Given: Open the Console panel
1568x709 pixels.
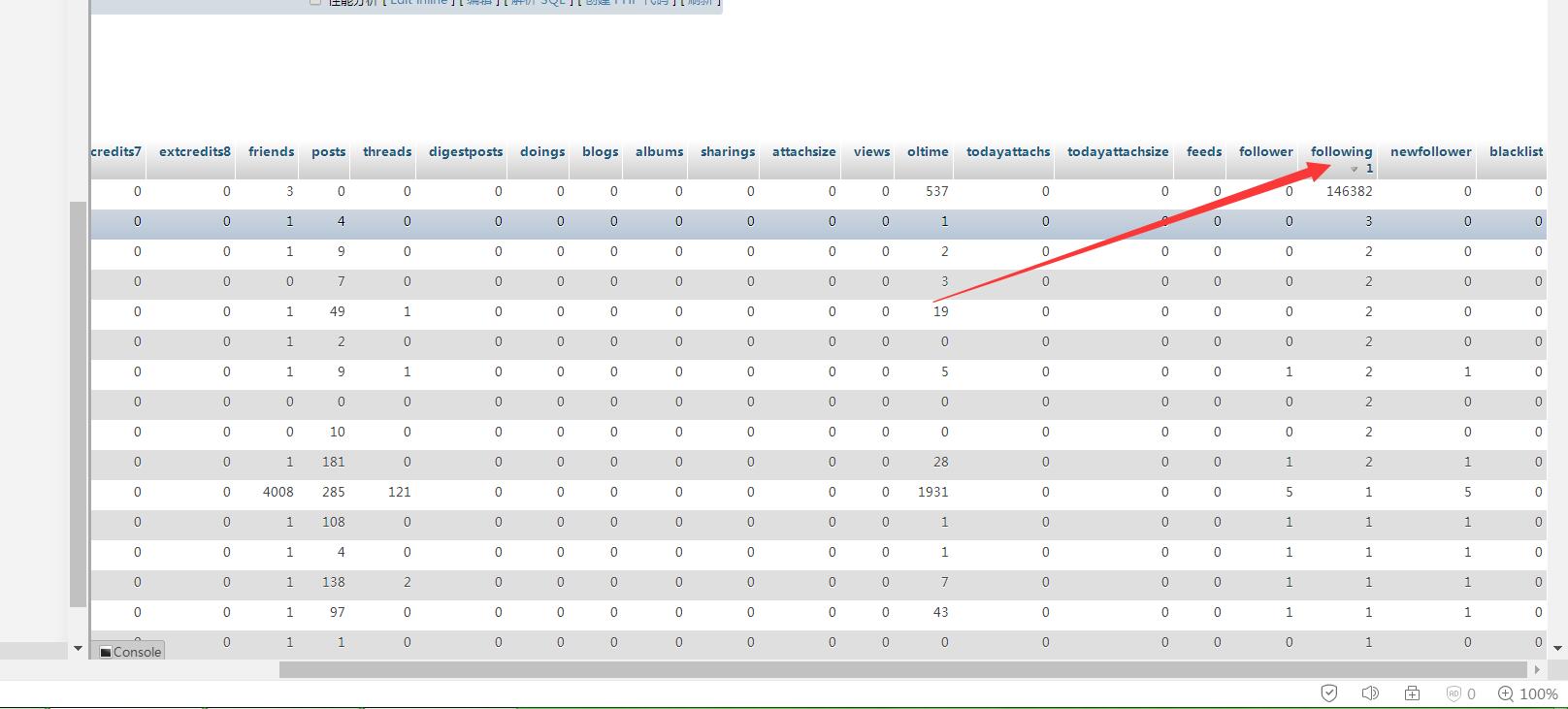Looking at the screenshot, I should click(x=130, y=652).
